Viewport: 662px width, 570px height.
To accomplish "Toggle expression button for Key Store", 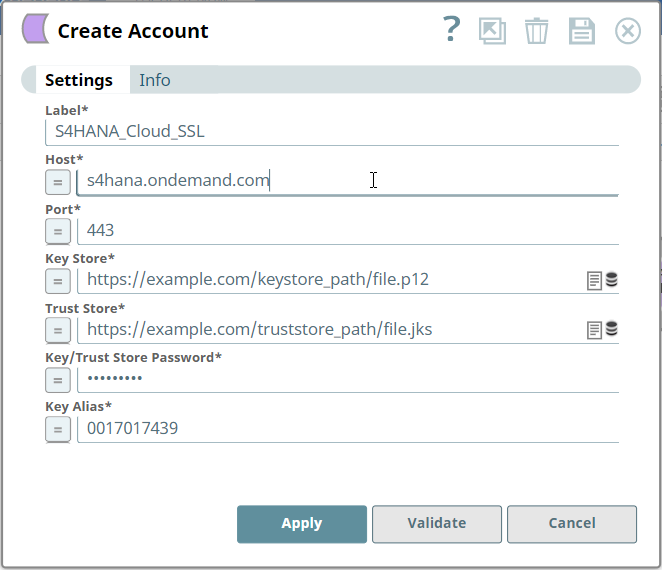I will click(x=58, y=281).
